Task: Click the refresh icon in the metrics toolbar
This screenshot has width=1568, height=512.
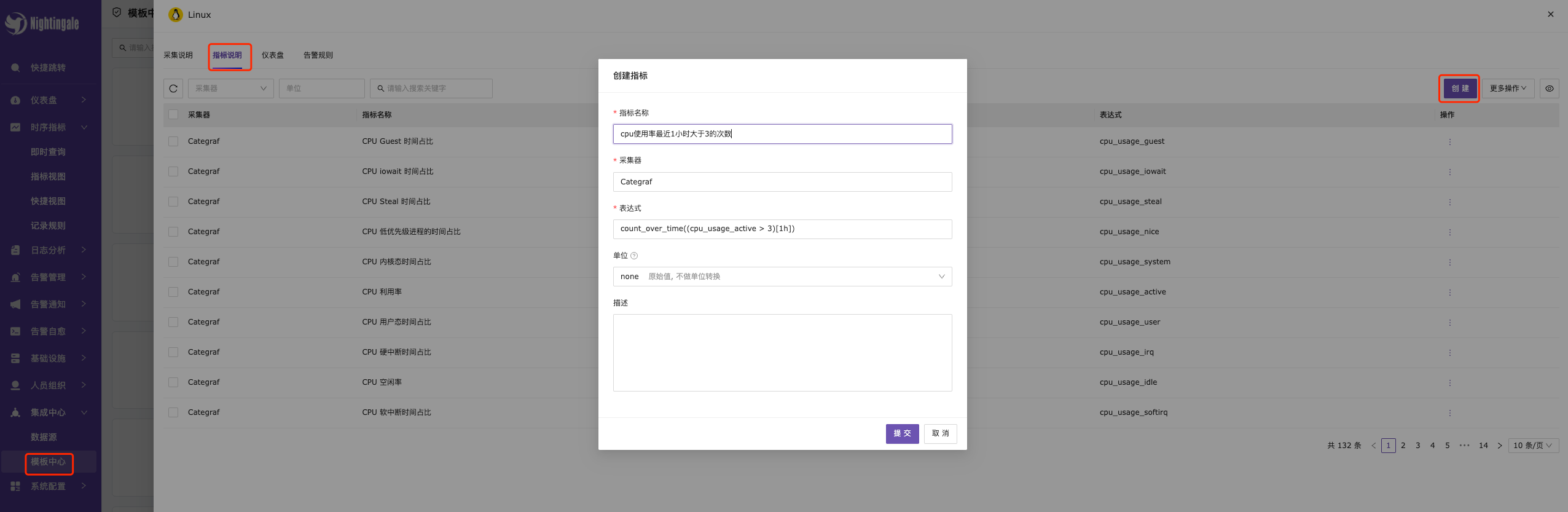Action: [x=173, y=89]
